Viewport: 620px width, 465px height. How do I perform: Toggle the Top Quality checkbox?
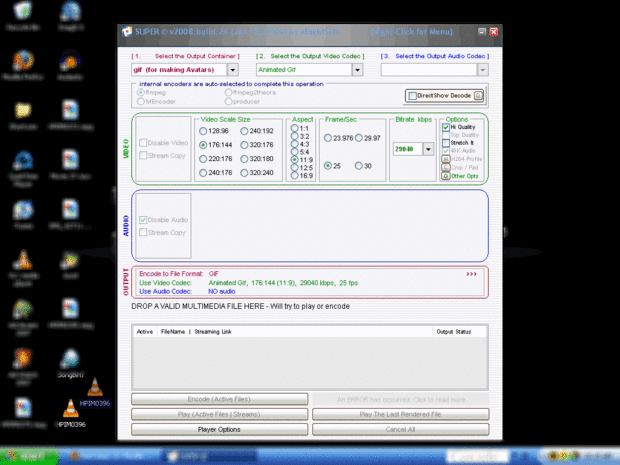click(446, 135)
